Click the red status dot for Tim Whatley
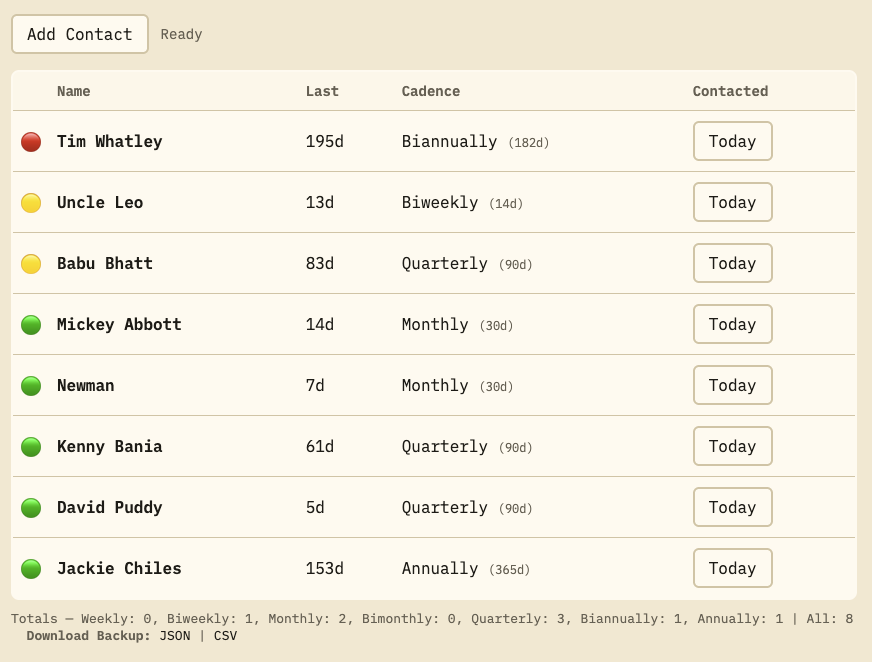Image resolution: width=872 pixels, height=662 pixels. pyautogui.click(x=31, y=142)
